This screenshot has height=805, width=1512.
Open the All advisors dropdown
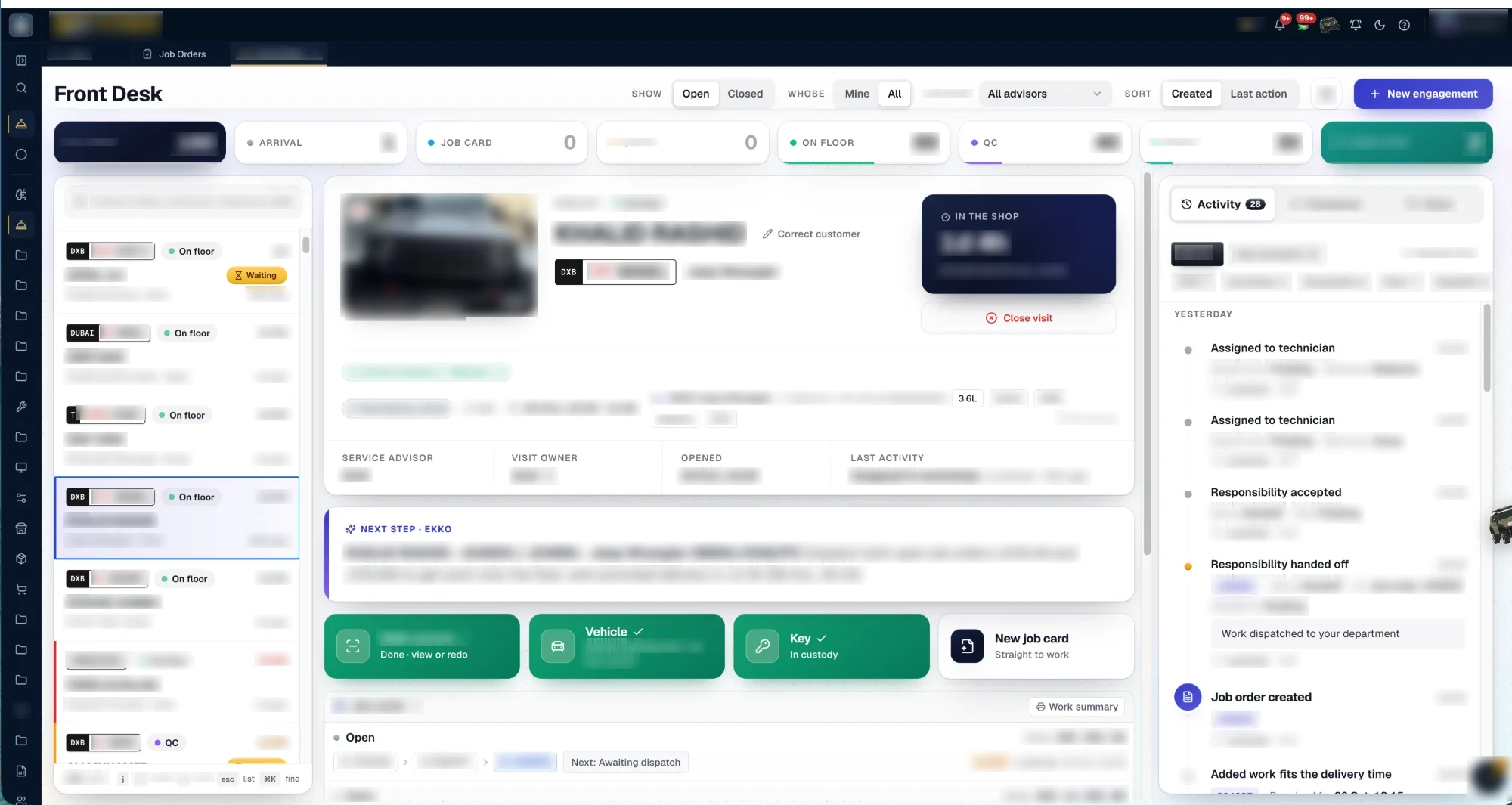tap(1044, 94)
